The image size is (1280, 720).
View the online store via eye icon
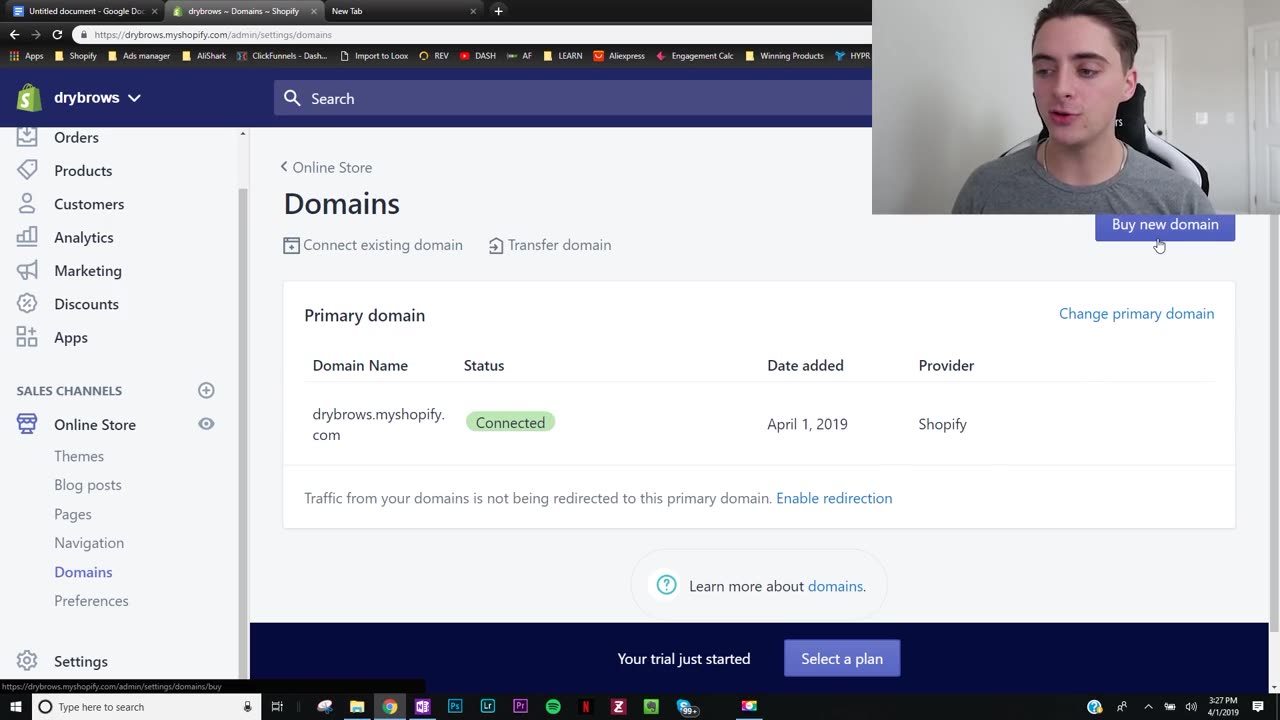pos(206,424)
